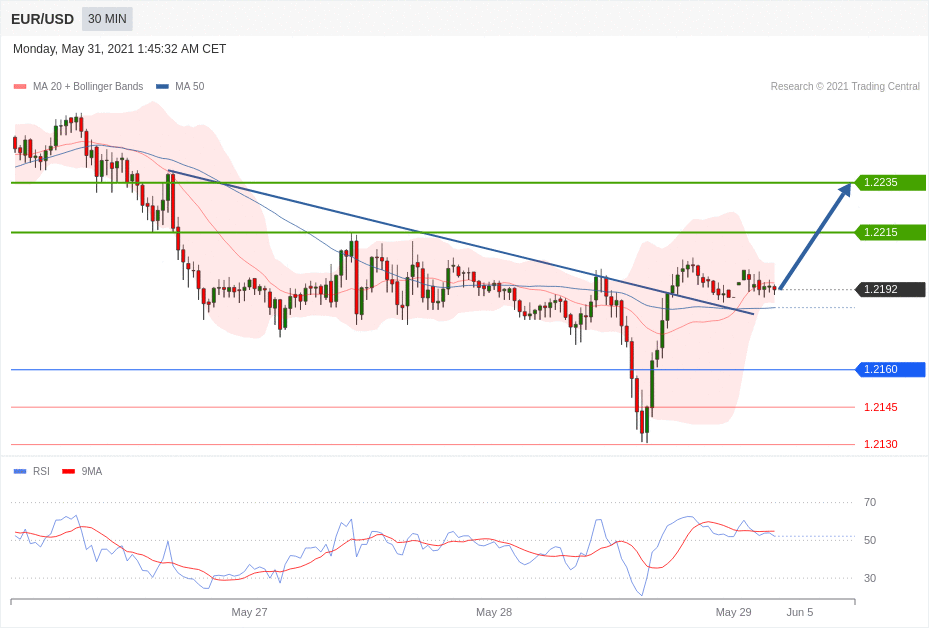This screenshot has width=929, height=629.
Task: Click the chart date and time stamp text
Action: click(119, 49)
